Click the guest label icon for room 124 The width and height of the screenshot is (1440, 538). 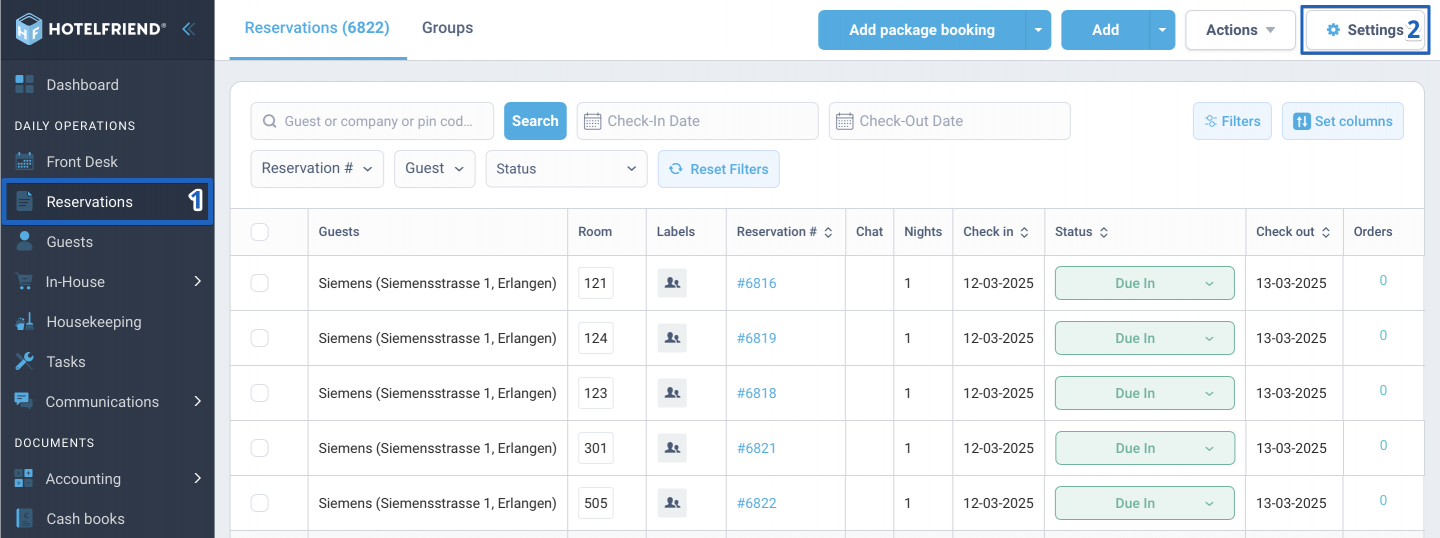(x=672, y=338)
